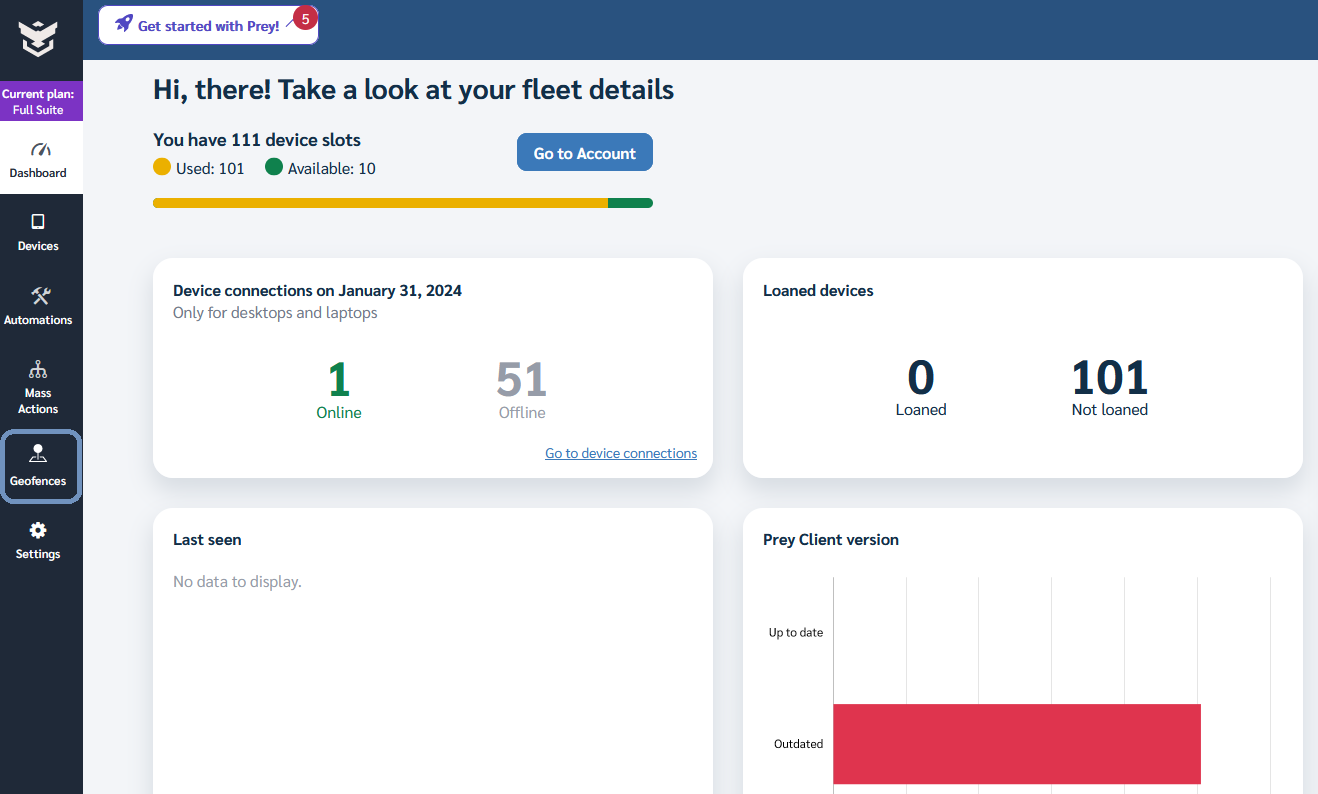Click the yellow used portion of slots bar
Viewport: 1318px width, 794px height.
[x=380, y=203]
